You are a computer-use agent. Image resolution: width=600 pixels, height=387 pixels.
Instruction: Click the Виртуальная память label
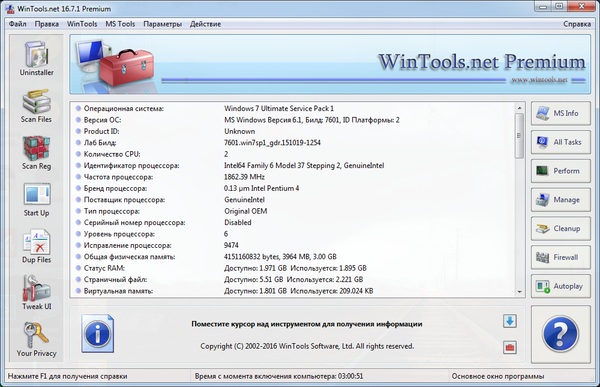[118, 291]
